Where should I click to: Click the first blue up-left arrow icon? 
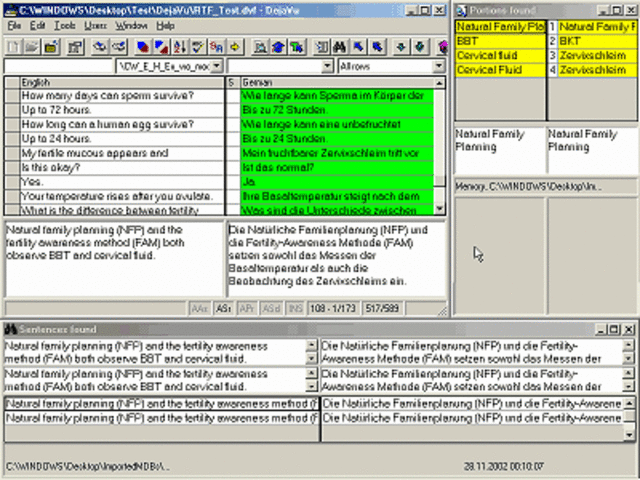[358, 47]
